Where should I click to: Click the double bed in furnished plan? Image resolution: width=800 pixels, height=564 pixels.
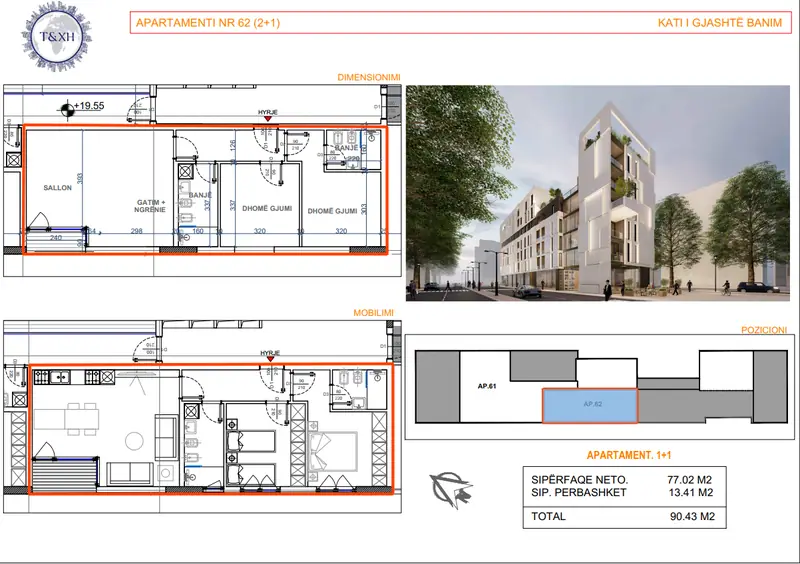coord(332,451)
